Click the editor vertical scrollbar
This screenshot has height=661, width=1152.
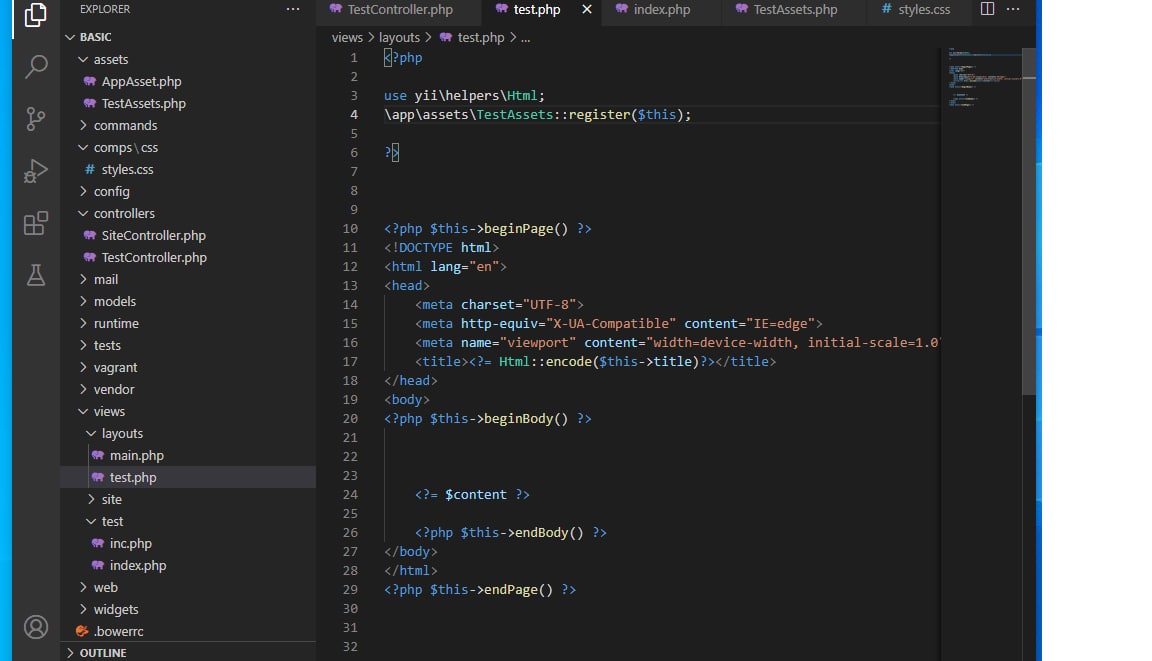pos(1029,220)
